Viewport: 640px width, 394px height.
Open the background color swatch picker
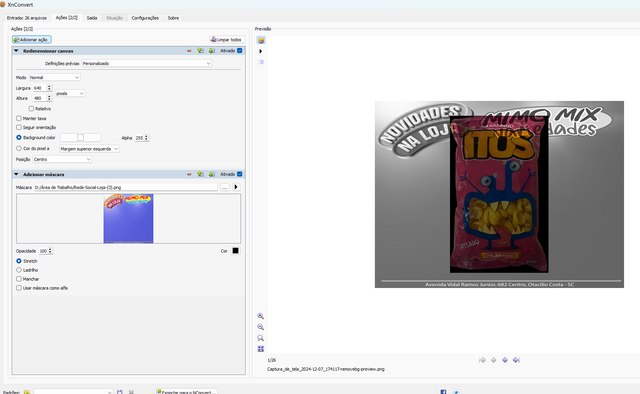pyautogui.click(x=80, y=138)
